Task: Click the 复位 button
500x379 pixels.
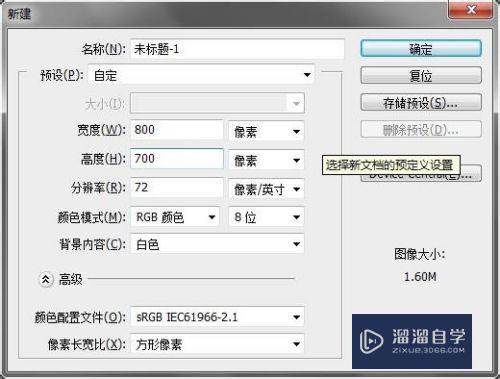Action: point(421,76)
